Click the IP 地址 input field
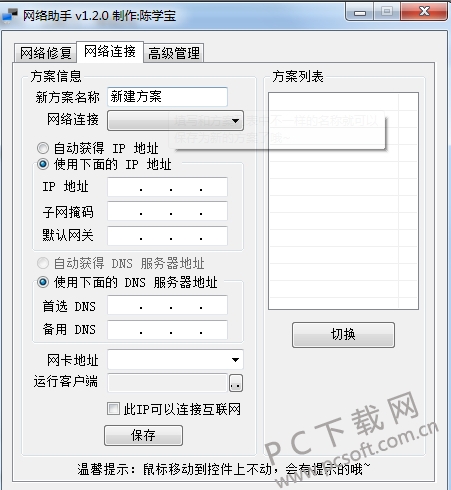Viewport: 451px width, 490px height. coord(167,187)
